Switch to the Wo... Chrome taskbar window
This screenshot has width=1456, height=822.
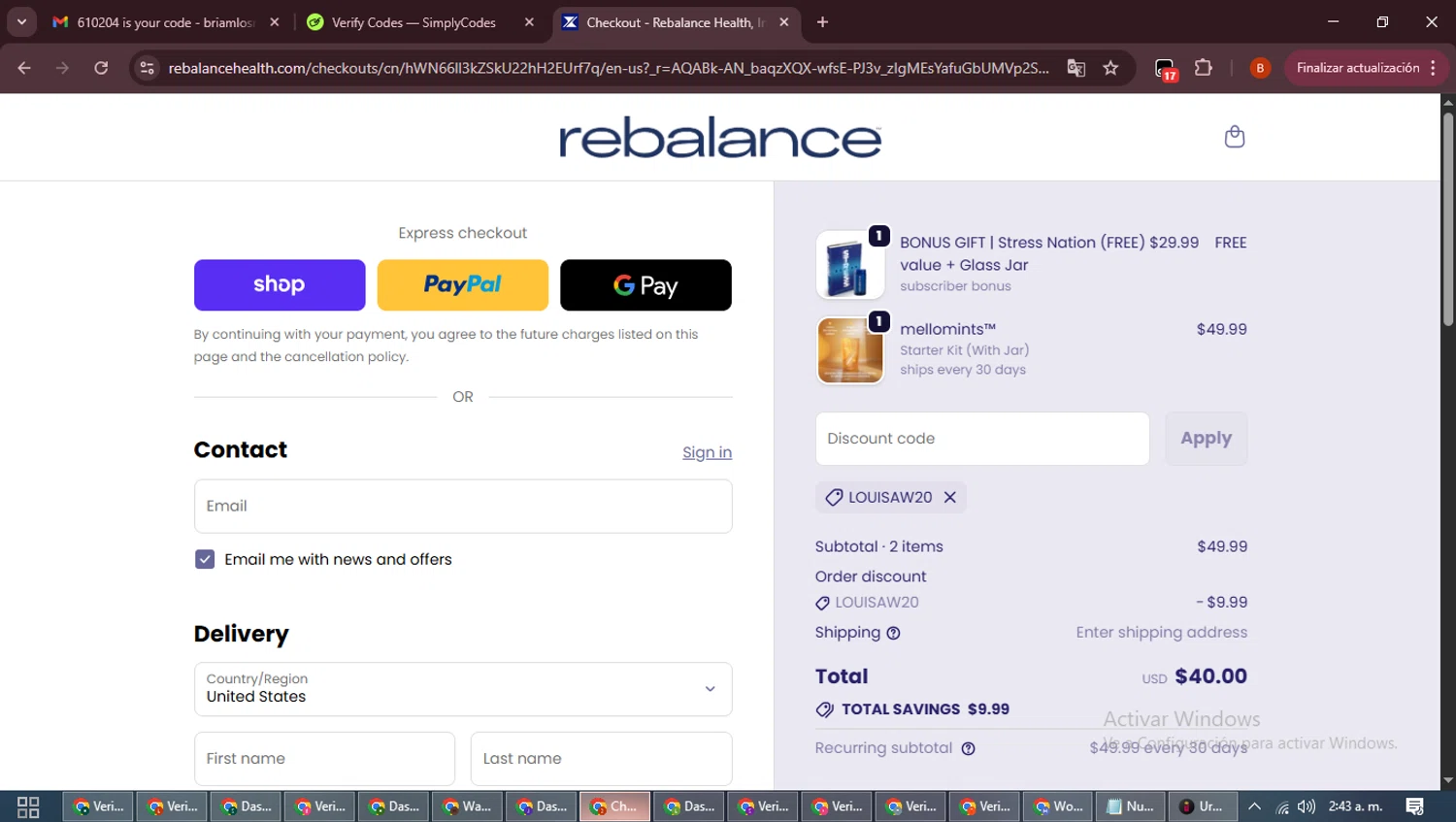click(1057, 806)
